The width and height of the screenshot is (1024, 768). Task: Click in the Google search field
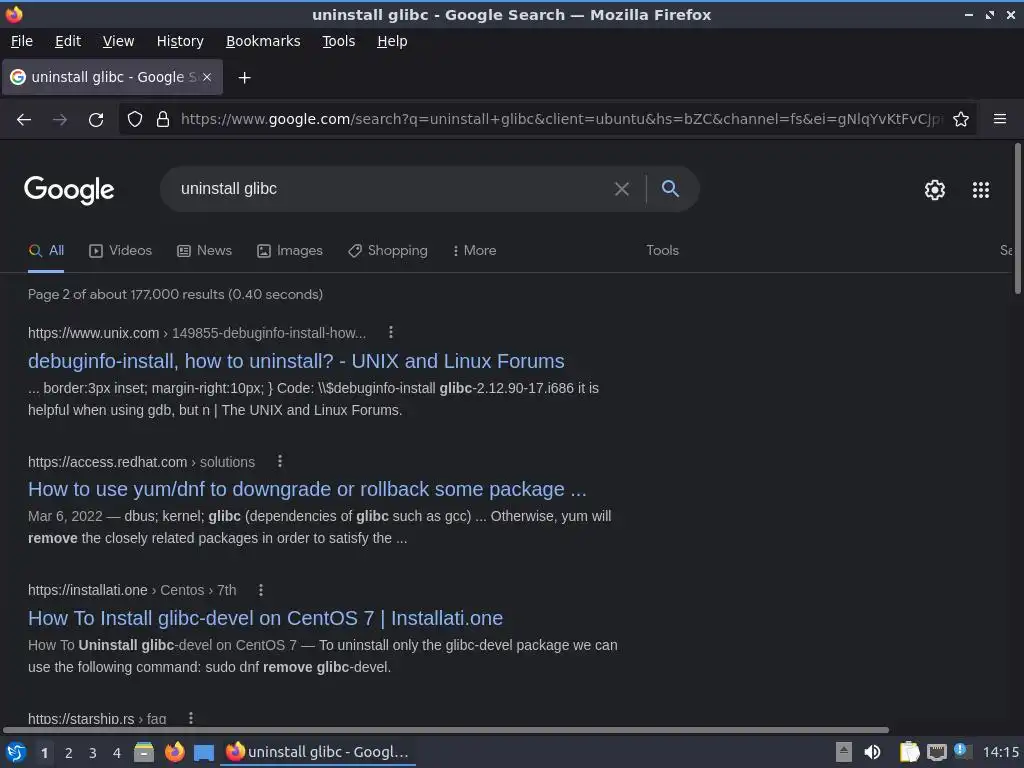click(392, 189)
